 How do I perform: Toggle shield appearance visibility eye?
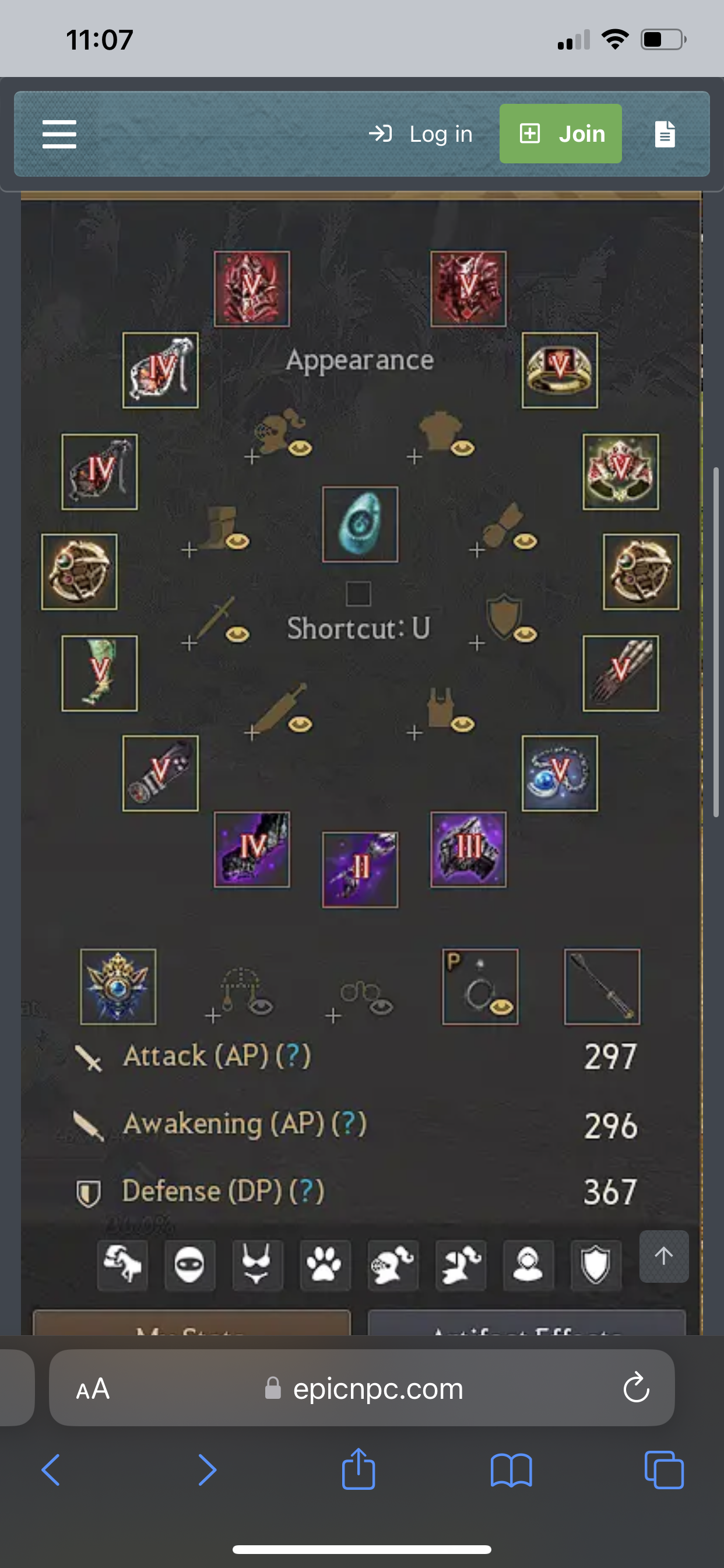coord(525,634)
